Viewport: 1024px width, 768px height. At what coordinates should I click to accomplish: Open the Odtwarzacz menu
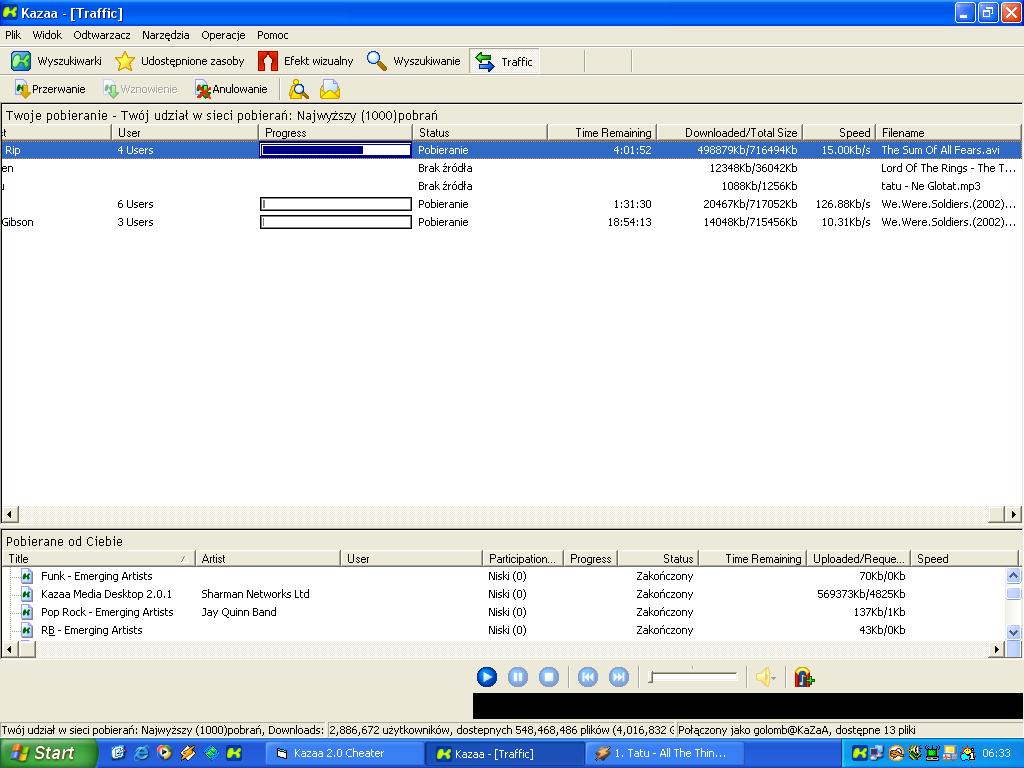[102, 35]
